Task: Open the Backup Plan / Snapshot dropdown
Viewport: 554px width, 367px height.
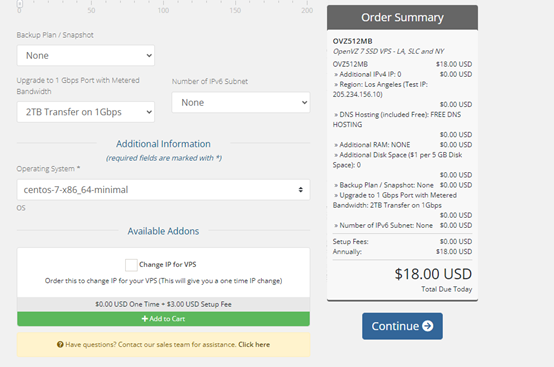Action: pyautogui.click(x=86, y=55)
